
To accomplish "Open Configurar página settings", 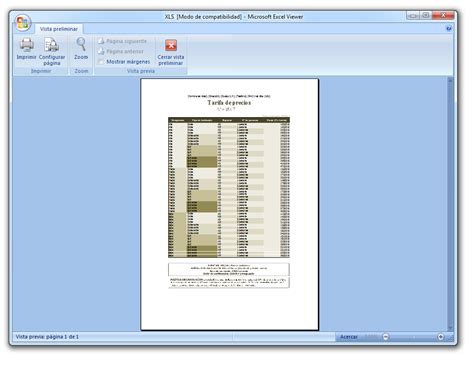I will tap(52, 51).
